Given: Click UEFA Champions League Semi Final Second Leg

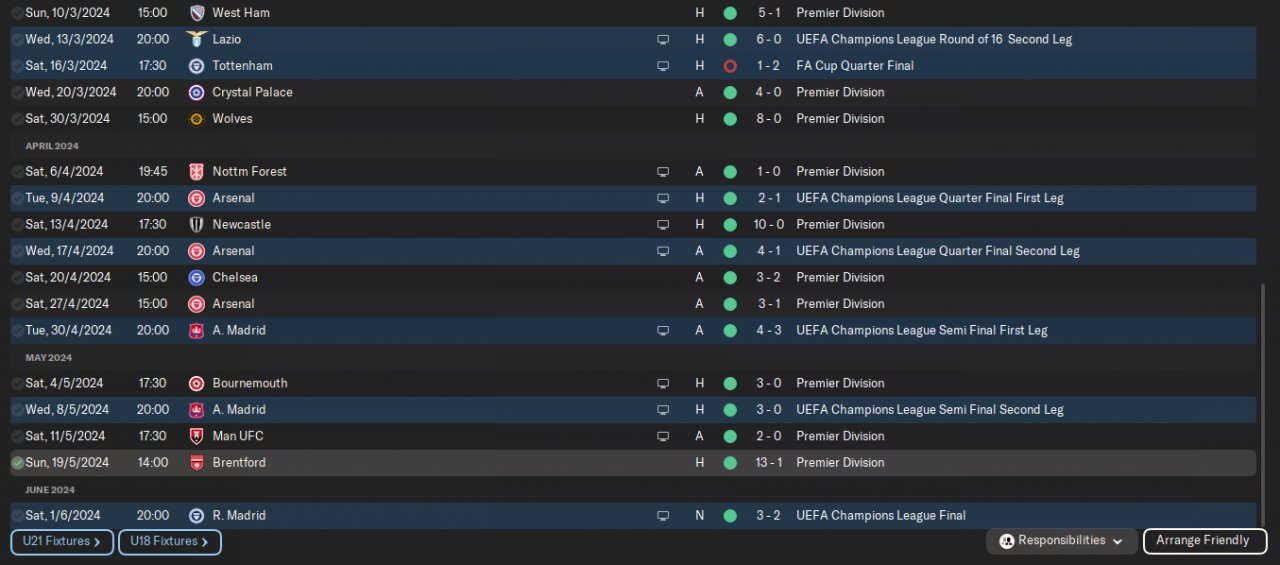Looking at the screenshot, I should point(930,410).
